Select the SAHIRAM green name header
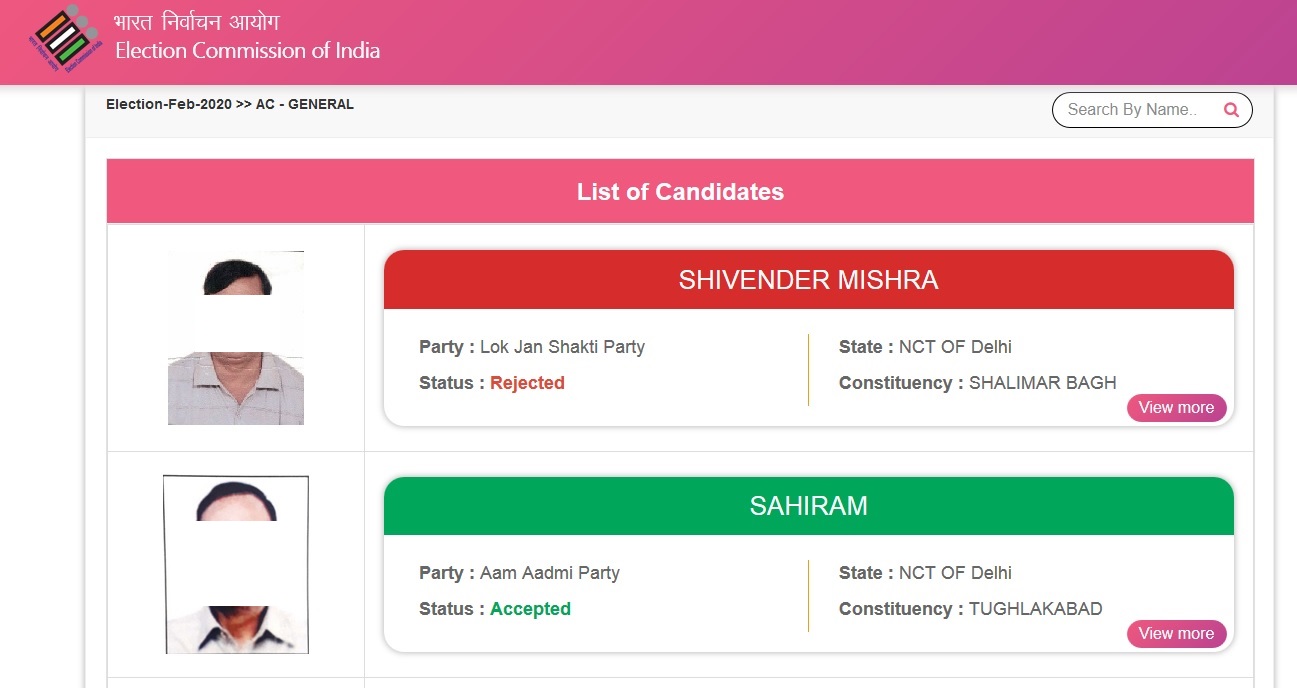 [x=809, y=506]
